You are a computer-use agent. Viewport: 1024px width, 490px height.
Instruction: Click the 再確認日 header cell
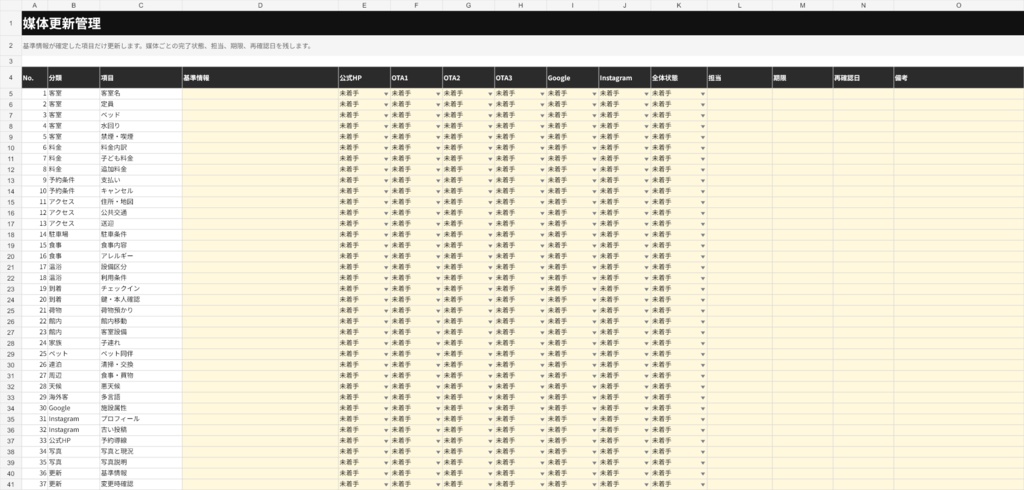pos(863,78)
